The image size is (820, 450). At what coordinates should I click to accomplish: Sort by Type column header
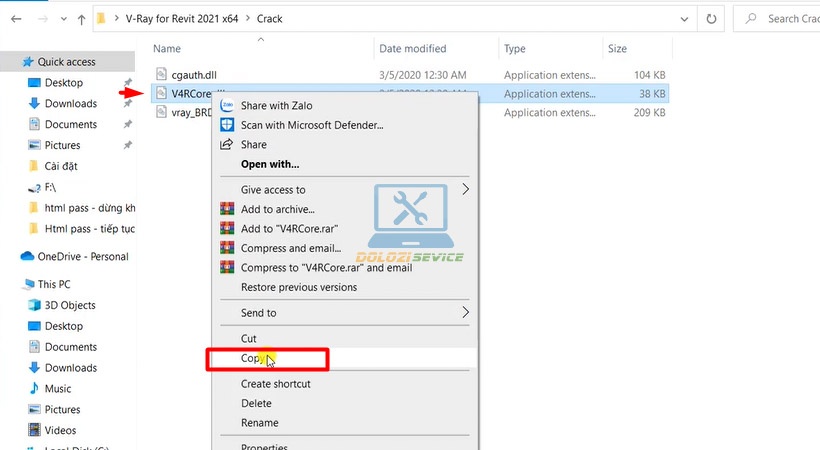515,49
